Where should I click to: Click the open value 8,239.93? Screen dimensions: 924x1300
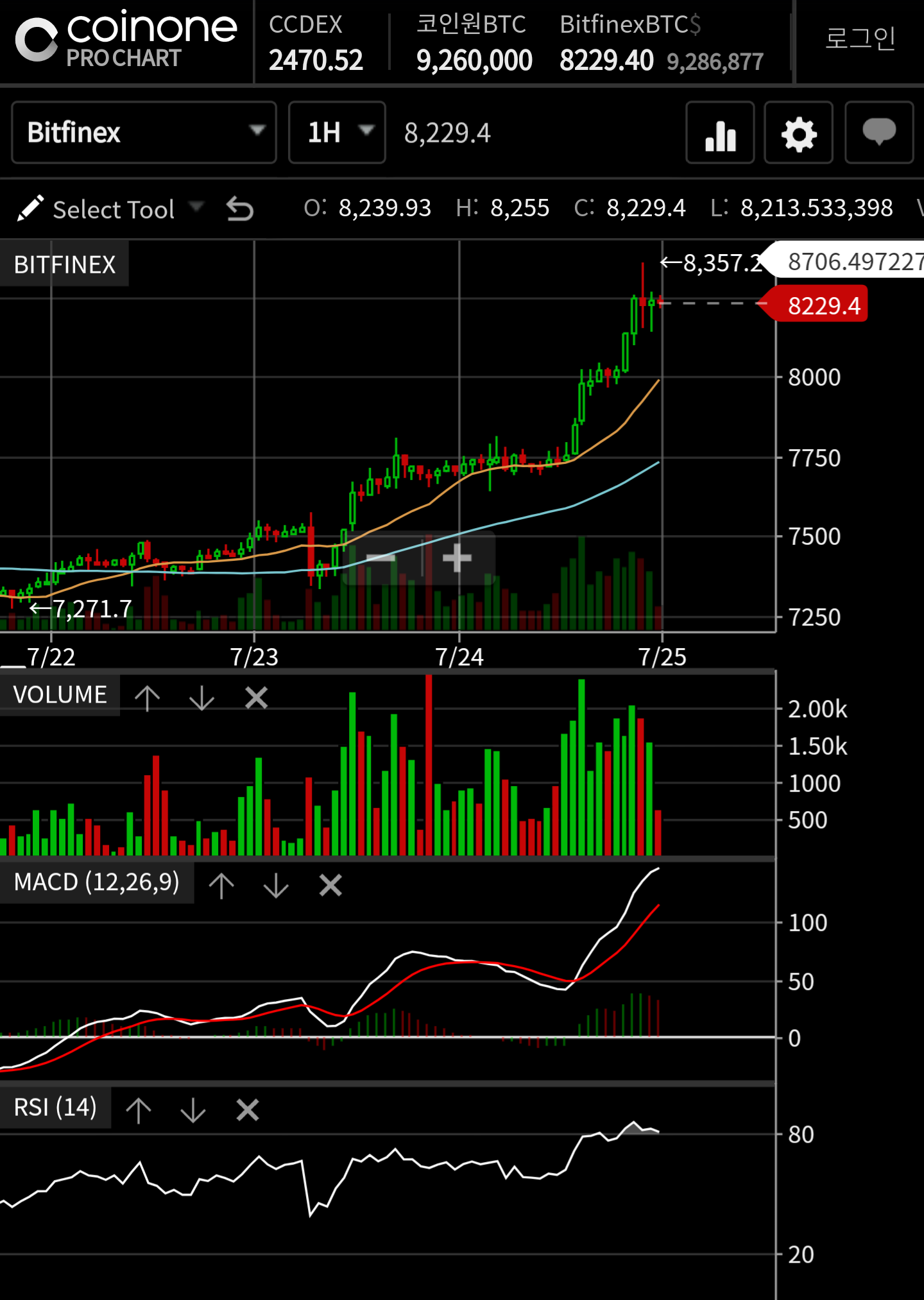click(x=385, y=208)
